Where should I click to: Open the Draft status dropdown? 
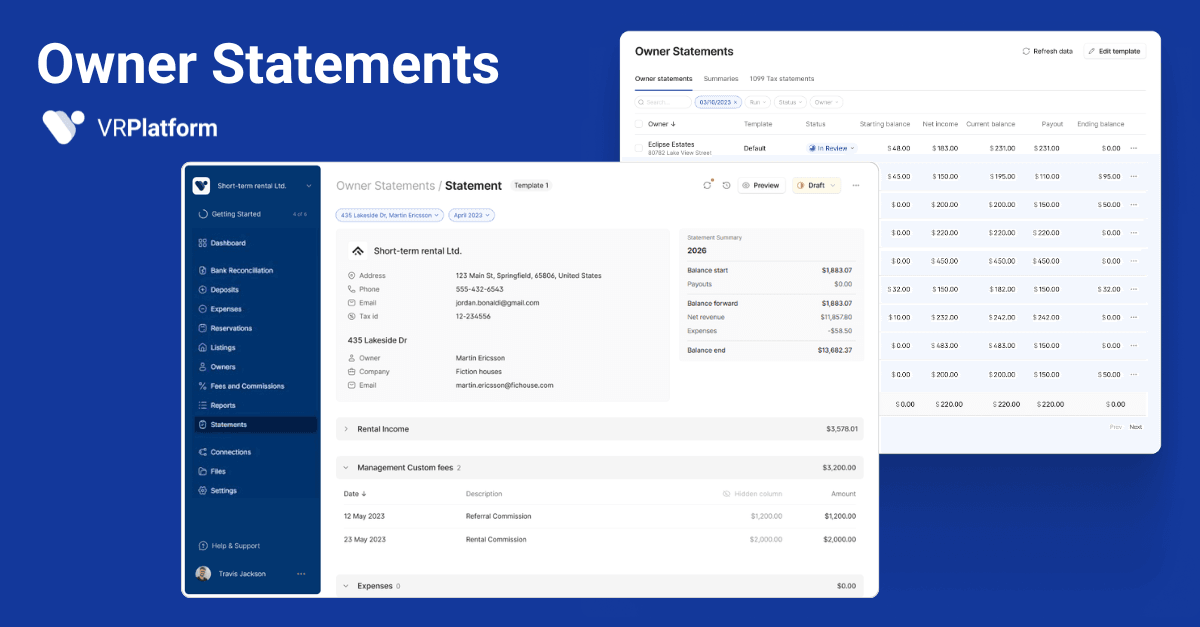[816, 185]
